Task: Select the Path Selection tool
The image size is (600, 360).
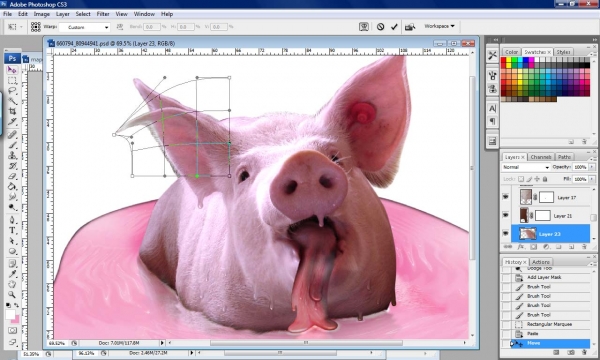Action: click(12, 241)
